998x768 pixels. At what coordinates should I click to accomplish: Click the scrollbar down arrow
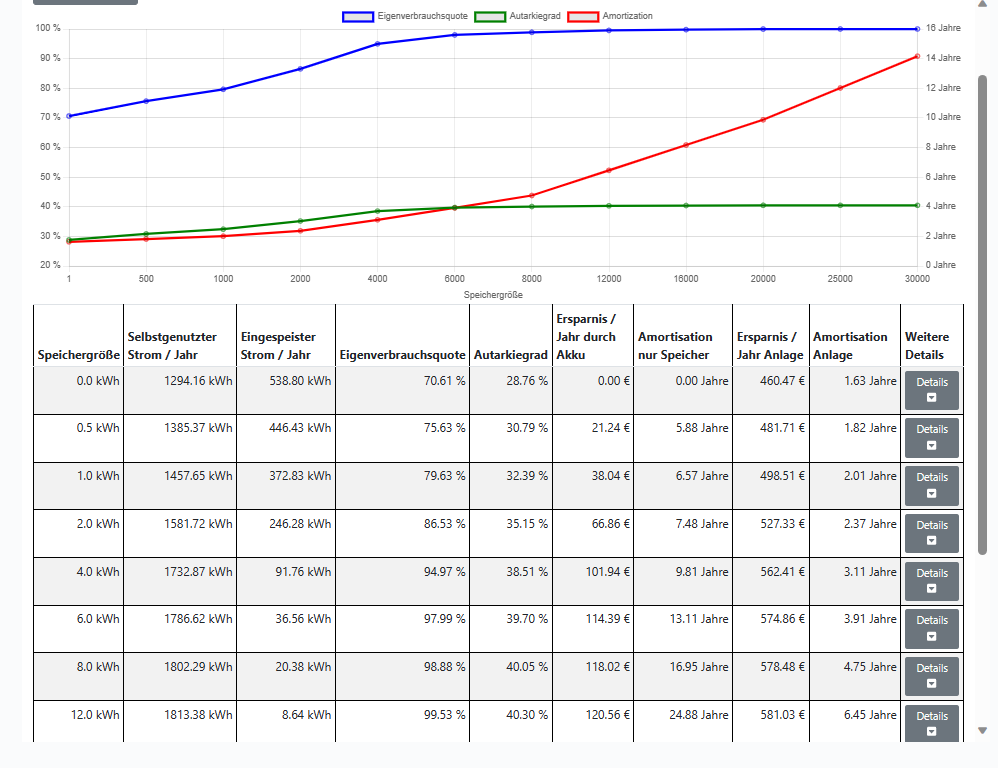coord(982,730)
